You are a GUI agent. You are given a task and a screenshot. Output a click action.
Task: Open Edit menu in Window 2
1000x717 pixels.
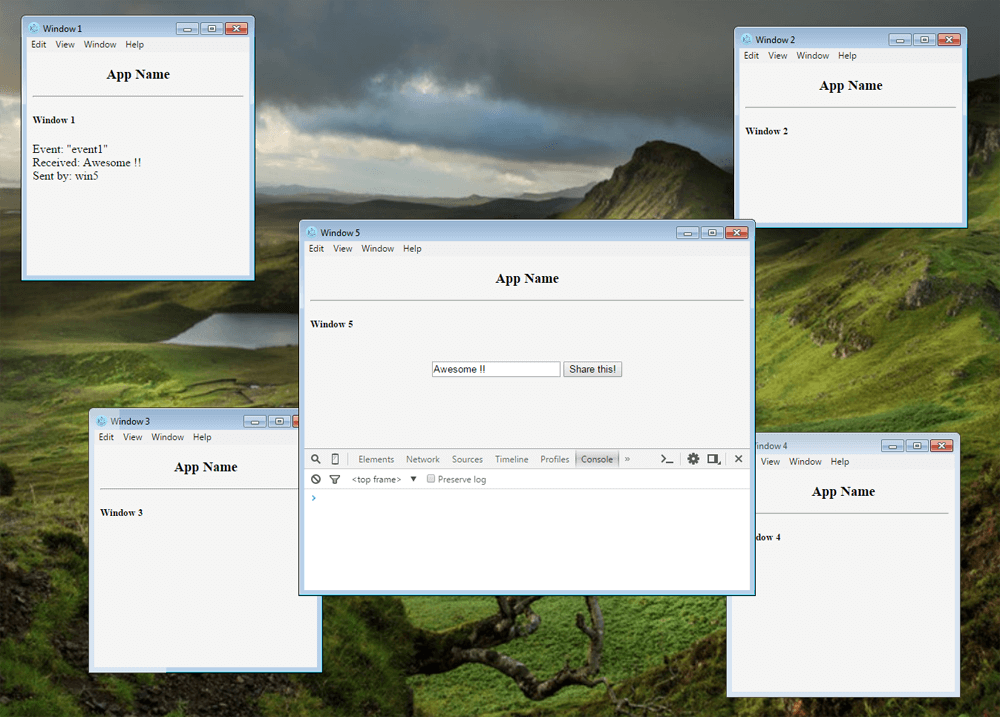click(x=751, y=55)
